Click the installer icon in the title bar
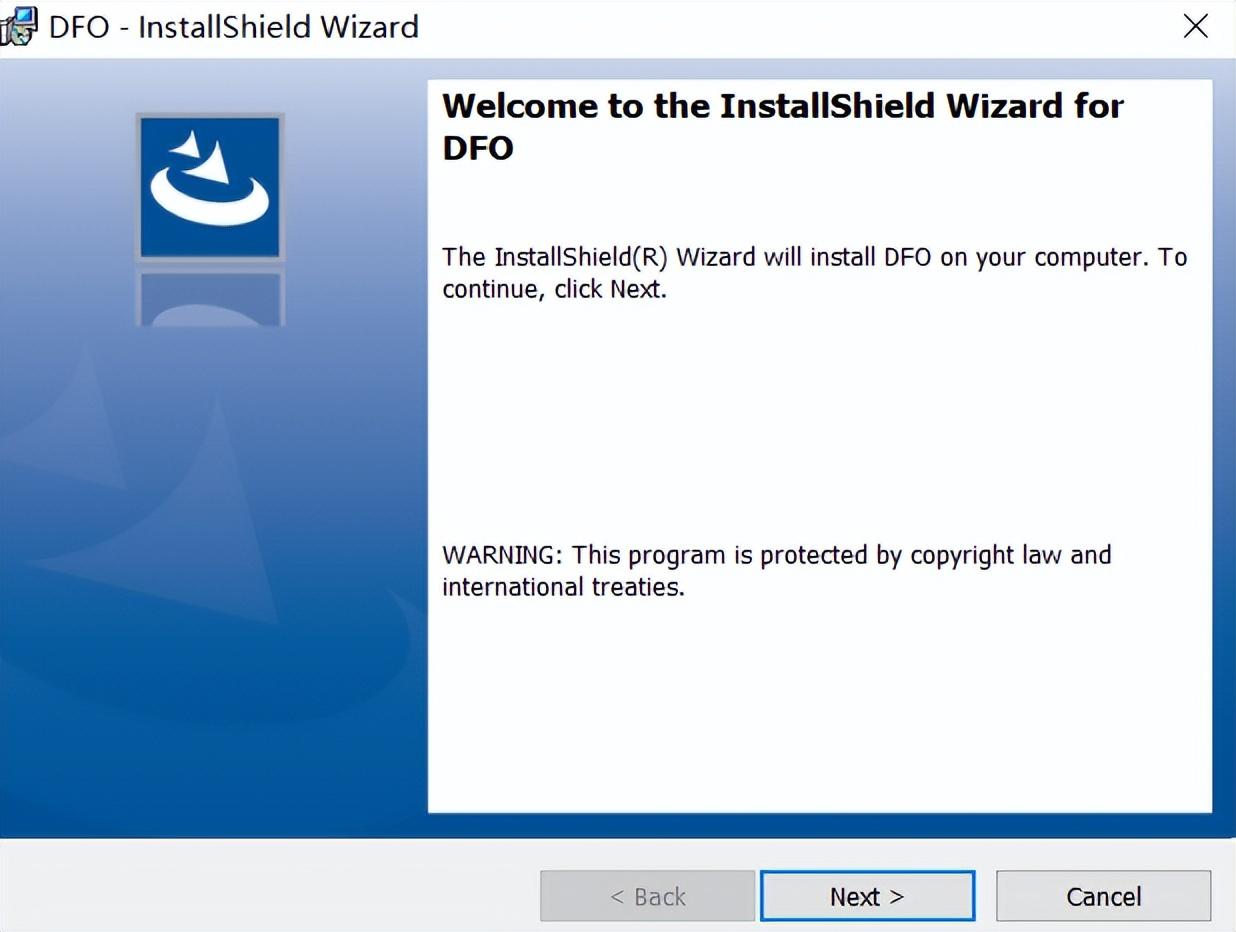Screen dimensions: 1236x932 [x=18, y=27]
